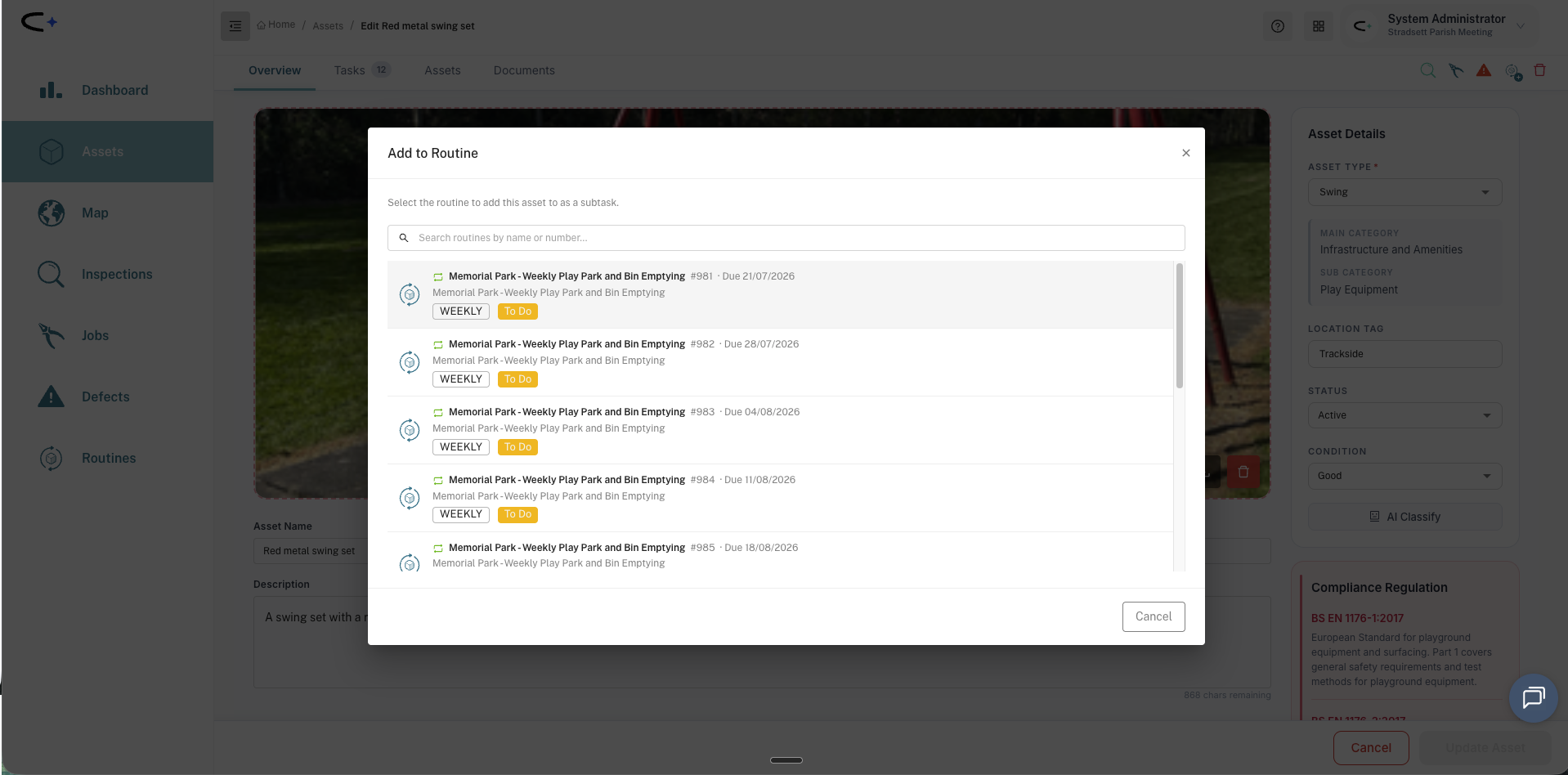
Task: Click the Tasks count badge 12
Action: pyautogui.click(x=381, y=70)
